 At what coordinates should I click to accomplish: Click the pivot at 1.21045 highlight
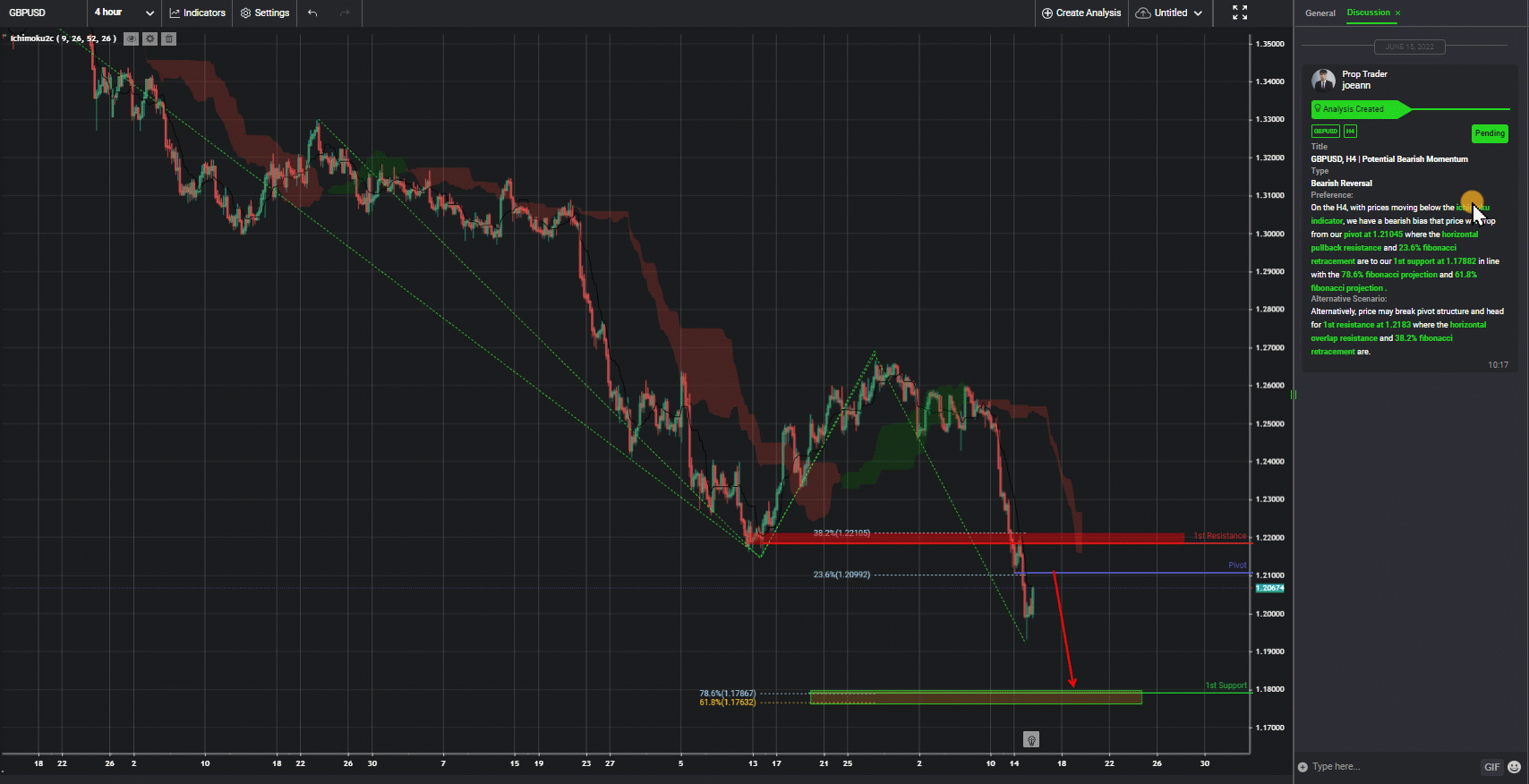click(x=1373, y=234)
